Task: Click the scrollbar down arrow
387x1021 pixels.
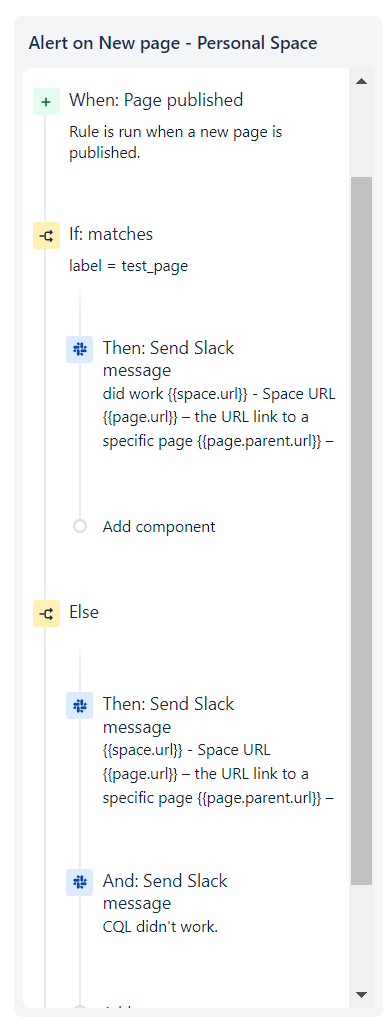Action: point(362,994)
